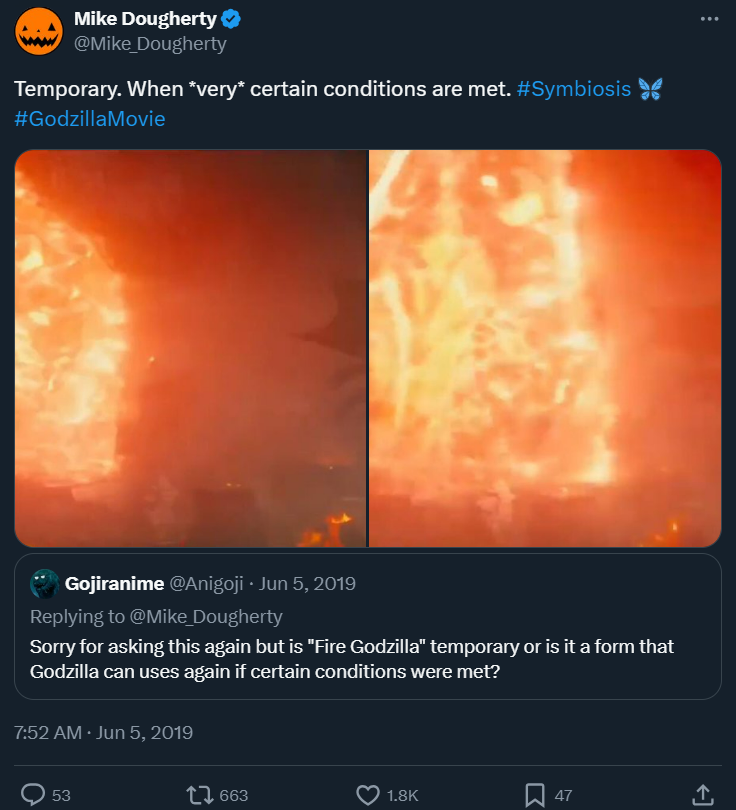Image resolution: width=736 pixels, height=810 pixels.
Task: Enlarge the right fire image
Action: pyautogui.click(x=545, y=348)
